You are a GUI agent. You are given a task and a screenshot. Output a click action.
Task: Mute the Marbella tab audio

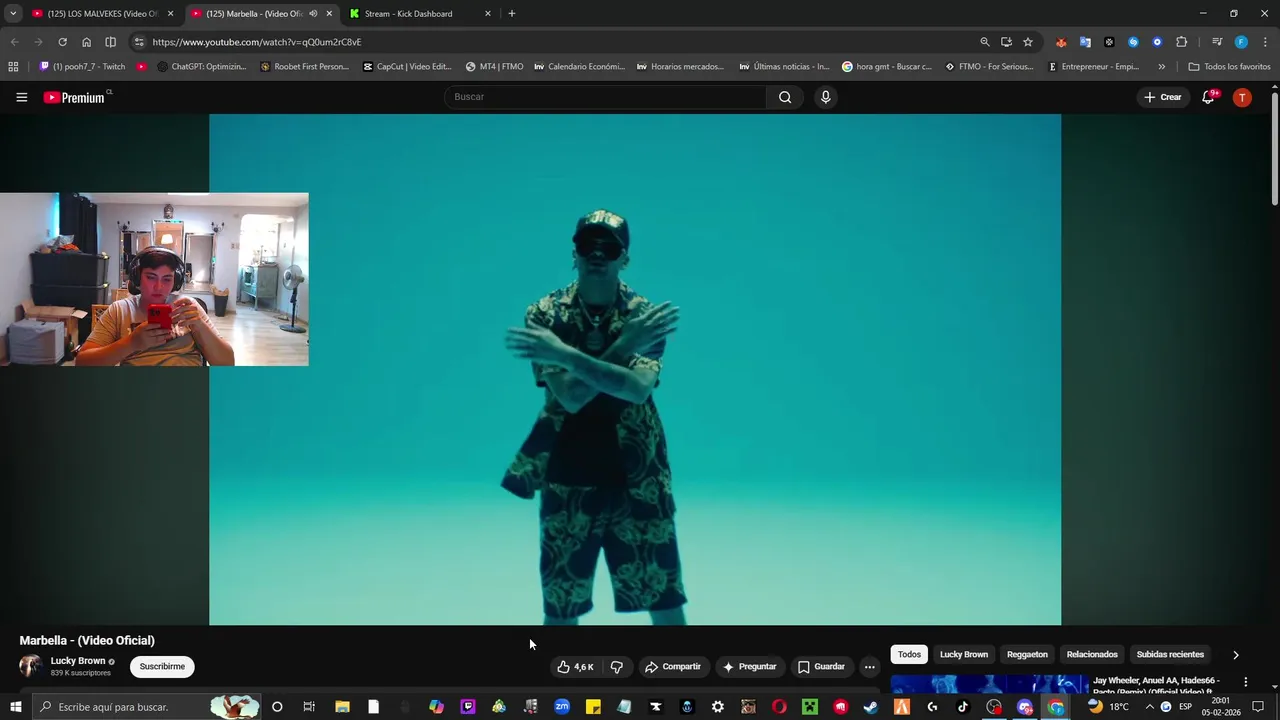[313, 14]
